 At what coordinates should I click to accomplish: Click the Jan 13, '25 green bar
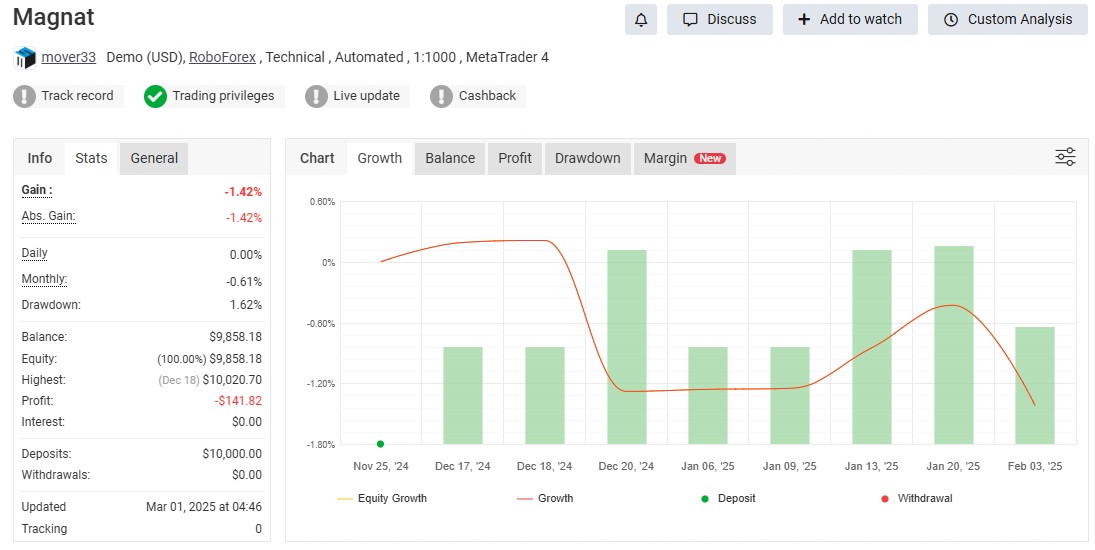pos(872,347)
